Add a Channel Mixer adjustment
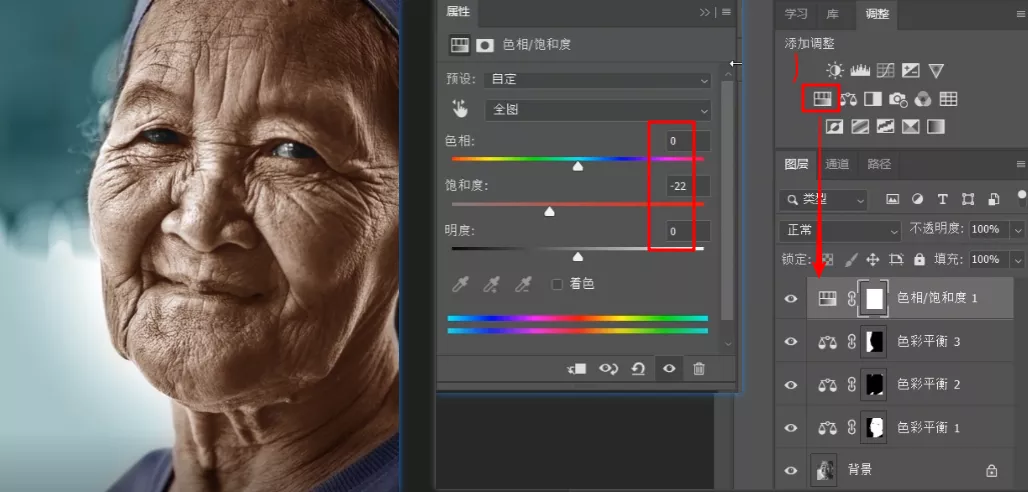Screen dimensions: 1028x492 (923, 99)
